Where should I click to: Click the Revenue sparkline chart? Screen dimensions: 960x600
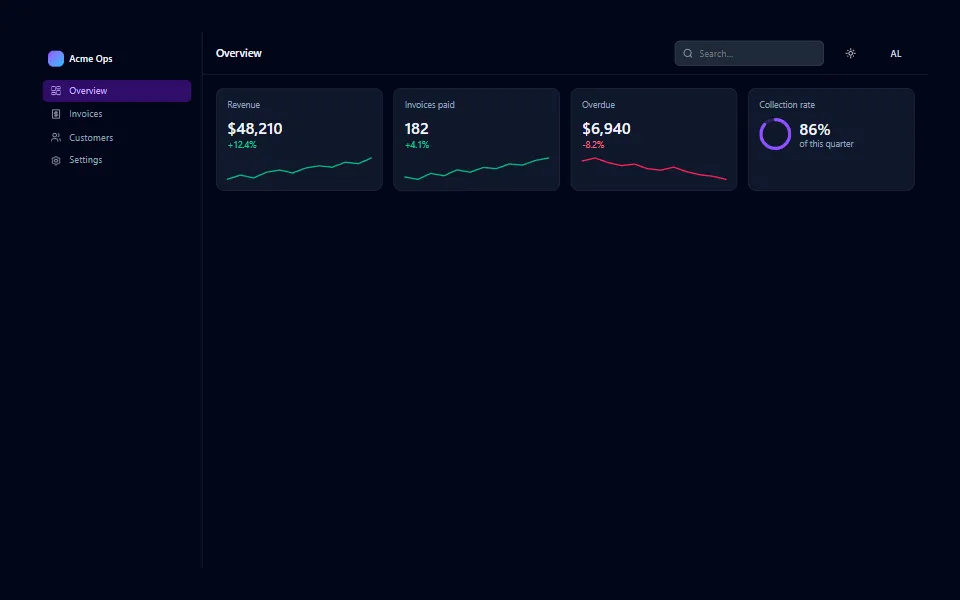(299, 168)
